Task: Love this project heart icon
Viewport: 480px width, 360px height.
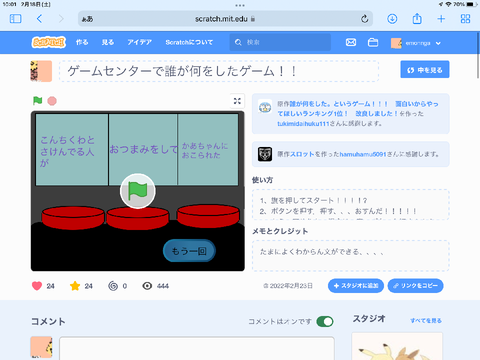Action: (x=37, y=286)
